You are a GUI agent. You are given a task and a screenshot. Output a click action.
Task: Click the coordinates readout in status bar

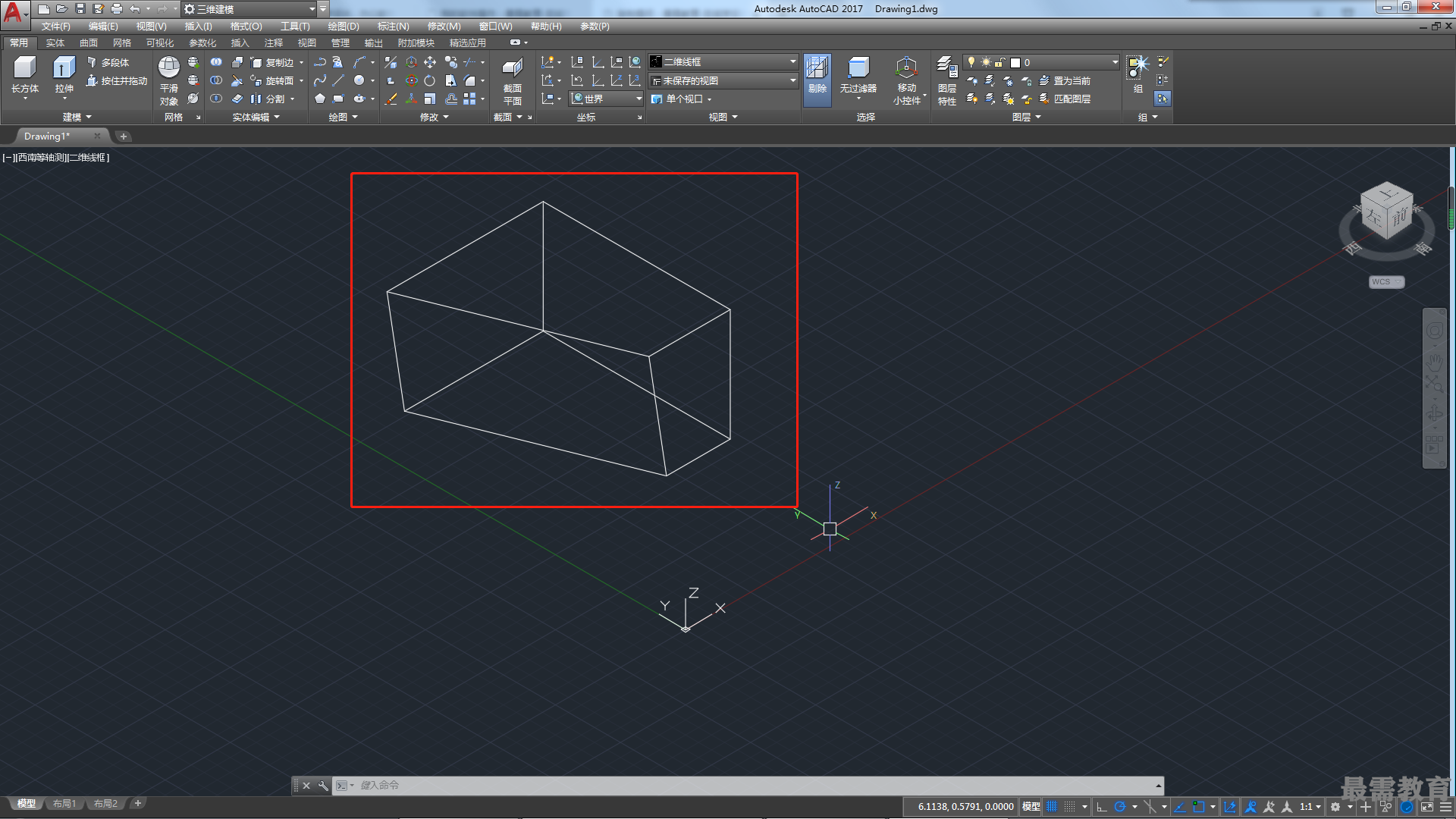pyautogui.click(x=965, y=807)
